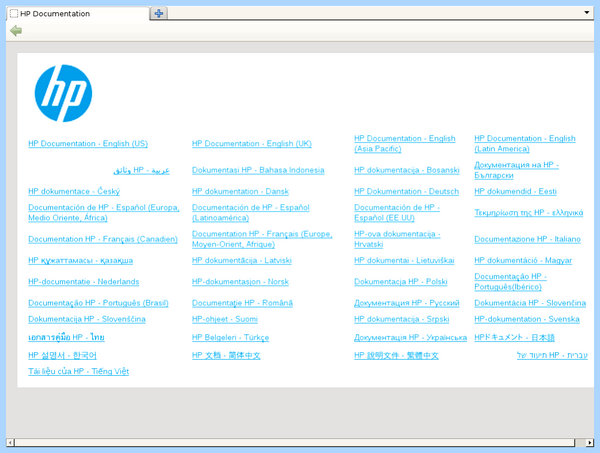
Task: Open Español (Europa, Medio Oriente, África) link
Action: pos(104,212)
